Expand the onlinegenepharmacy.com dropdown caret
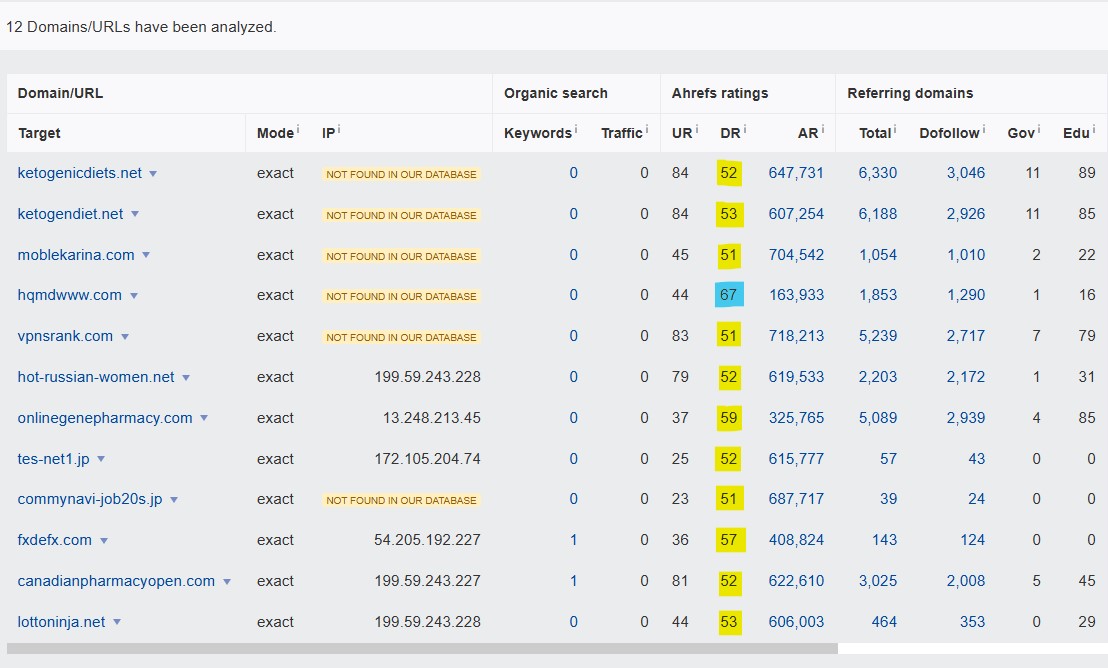This screenshot has width=1108, height=668. click(x=204, y=418)
